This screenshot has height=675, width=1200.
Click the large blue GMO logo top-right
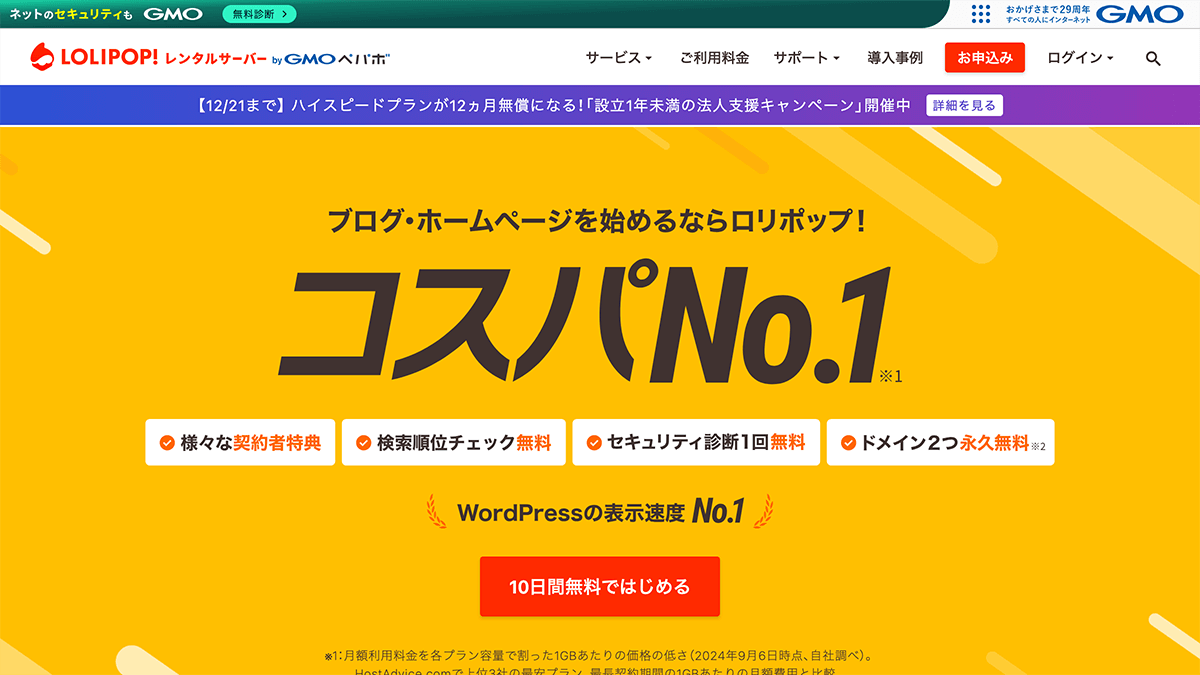click(x=1140, y=14)
